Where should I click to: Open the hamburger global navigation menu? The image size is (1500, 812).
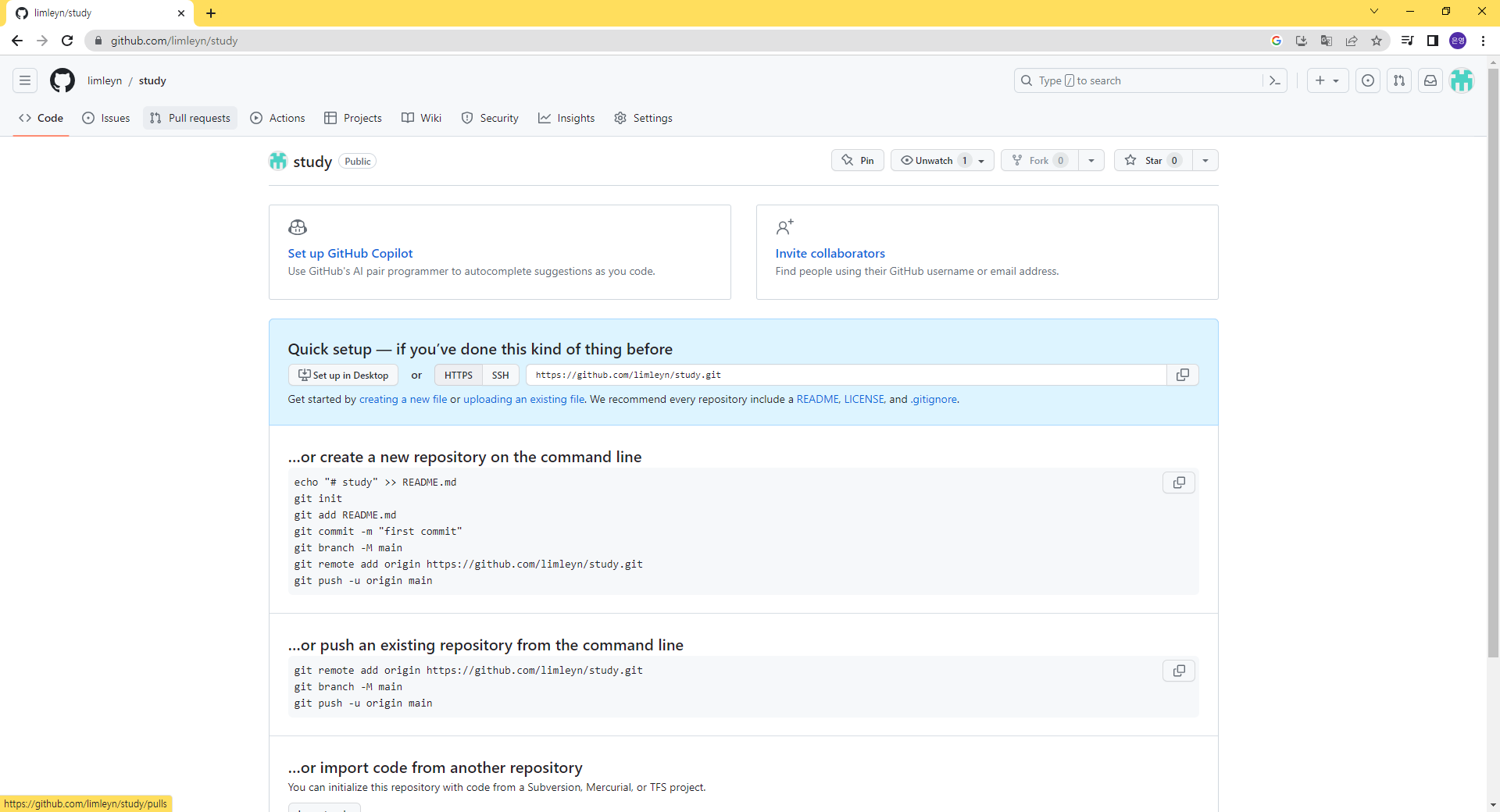pos(25,80)
